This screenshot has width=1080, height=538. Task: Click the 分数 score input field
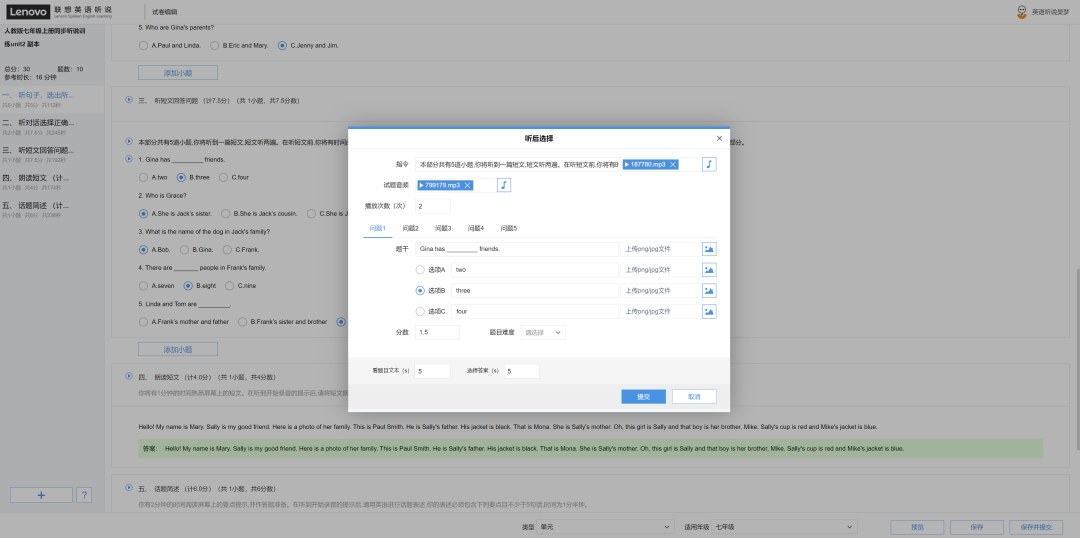point(437,332)
